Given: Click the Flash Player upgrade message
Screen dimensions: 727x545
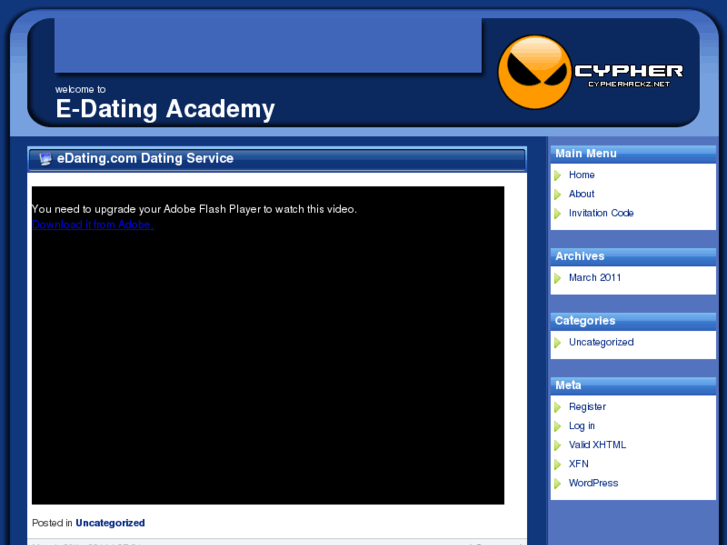Looking at the screenshot, I should coord(194,209).
